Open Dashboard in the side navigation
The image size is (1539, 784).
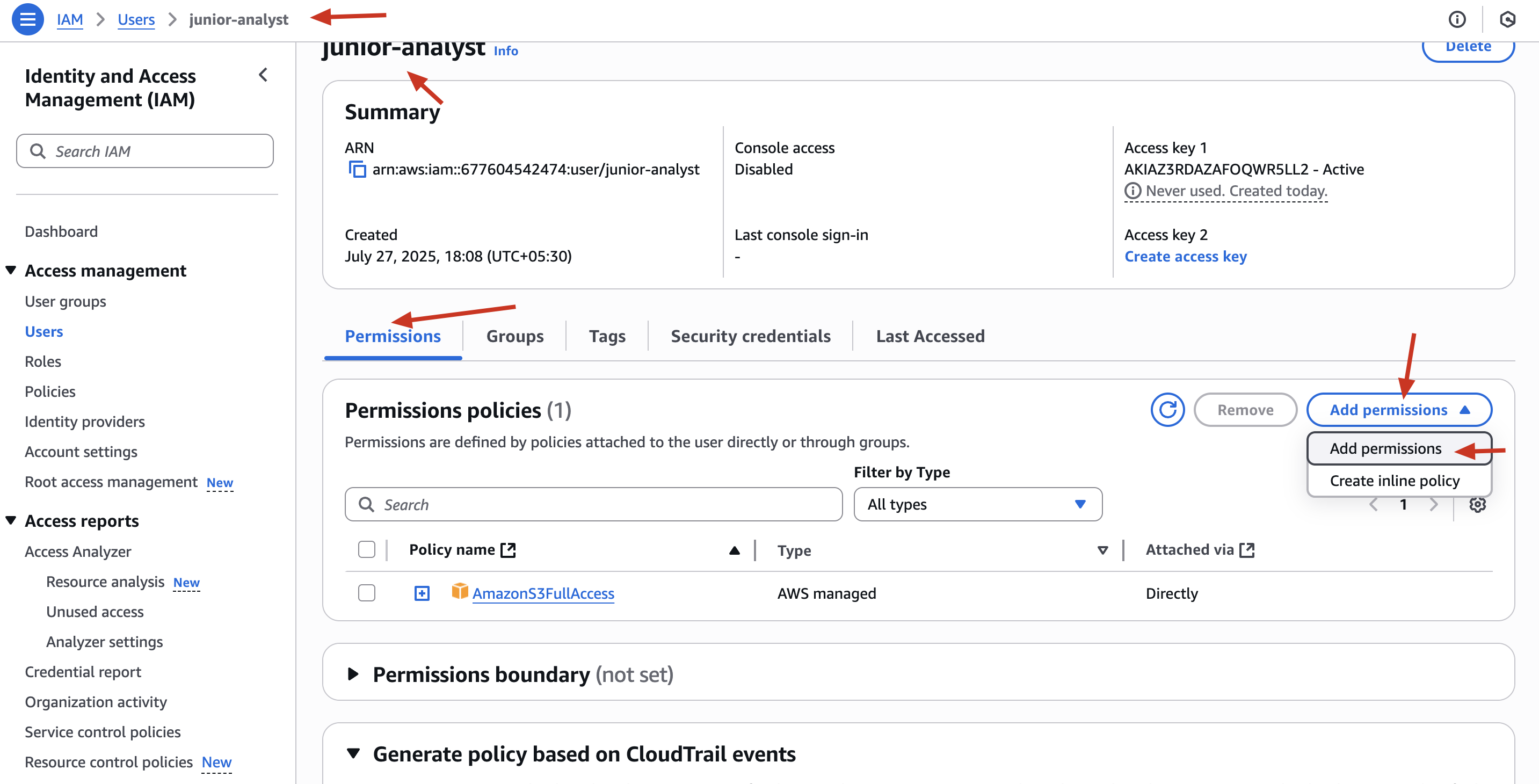coord(61,232)
